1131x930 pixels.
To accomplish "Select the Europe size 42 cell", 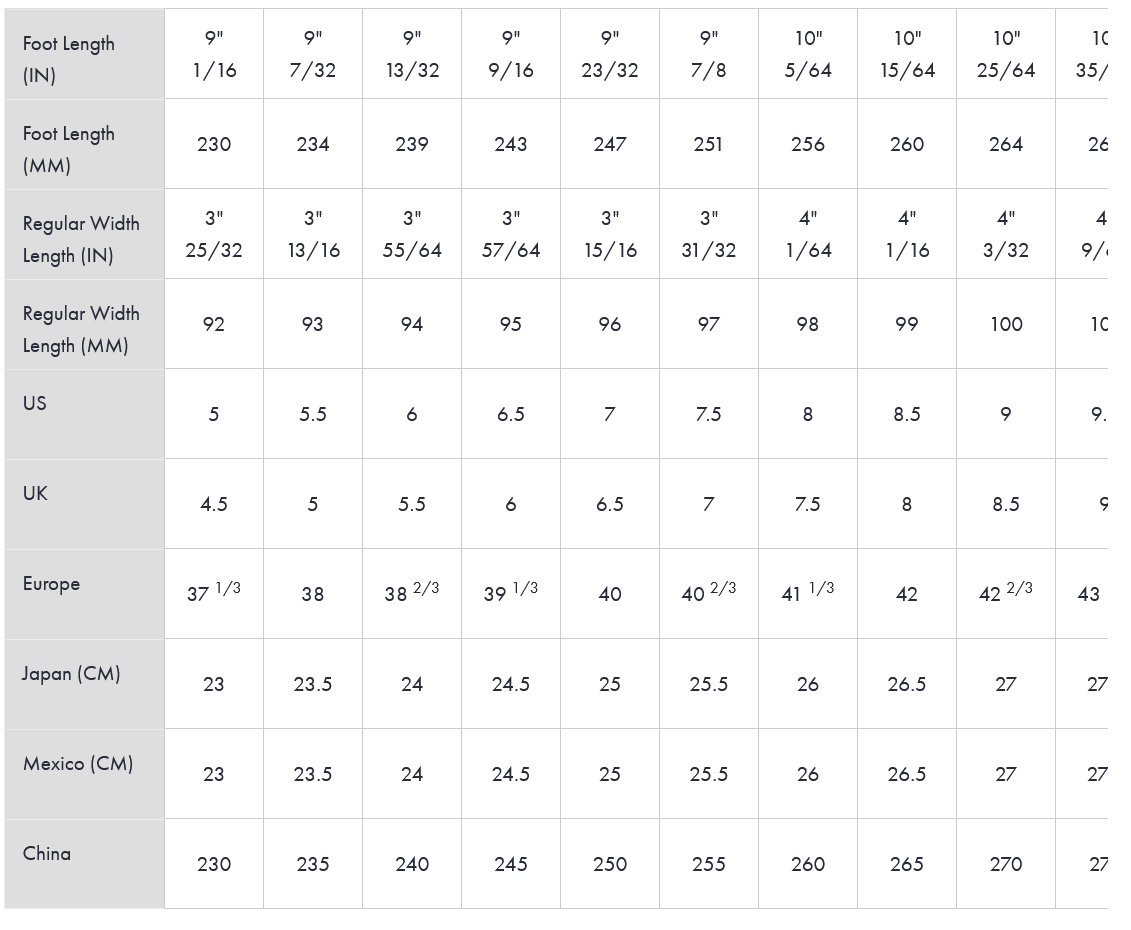I will click(x=906, y=594).
